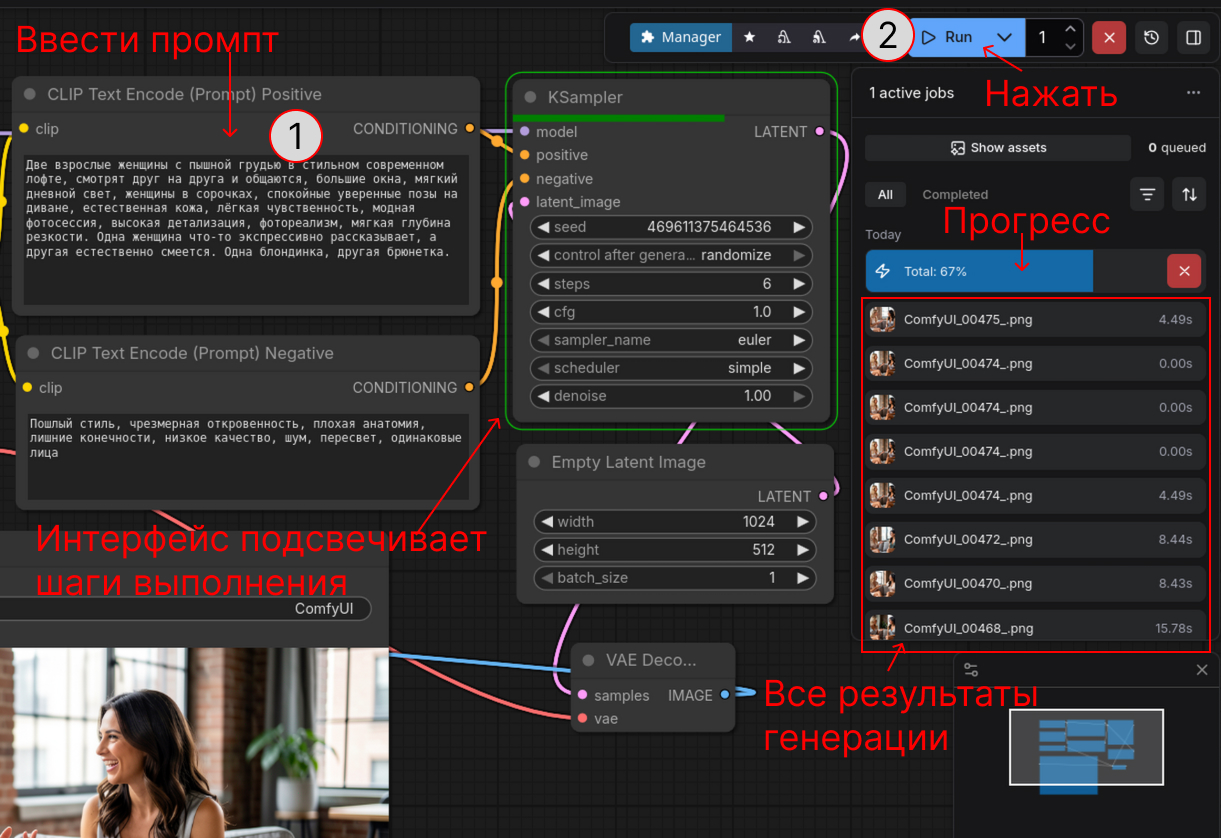The height and width of the screenshot is (838, 1221).
Task: Click the share workflow arrow icon
Action: [x=854, y=36]
